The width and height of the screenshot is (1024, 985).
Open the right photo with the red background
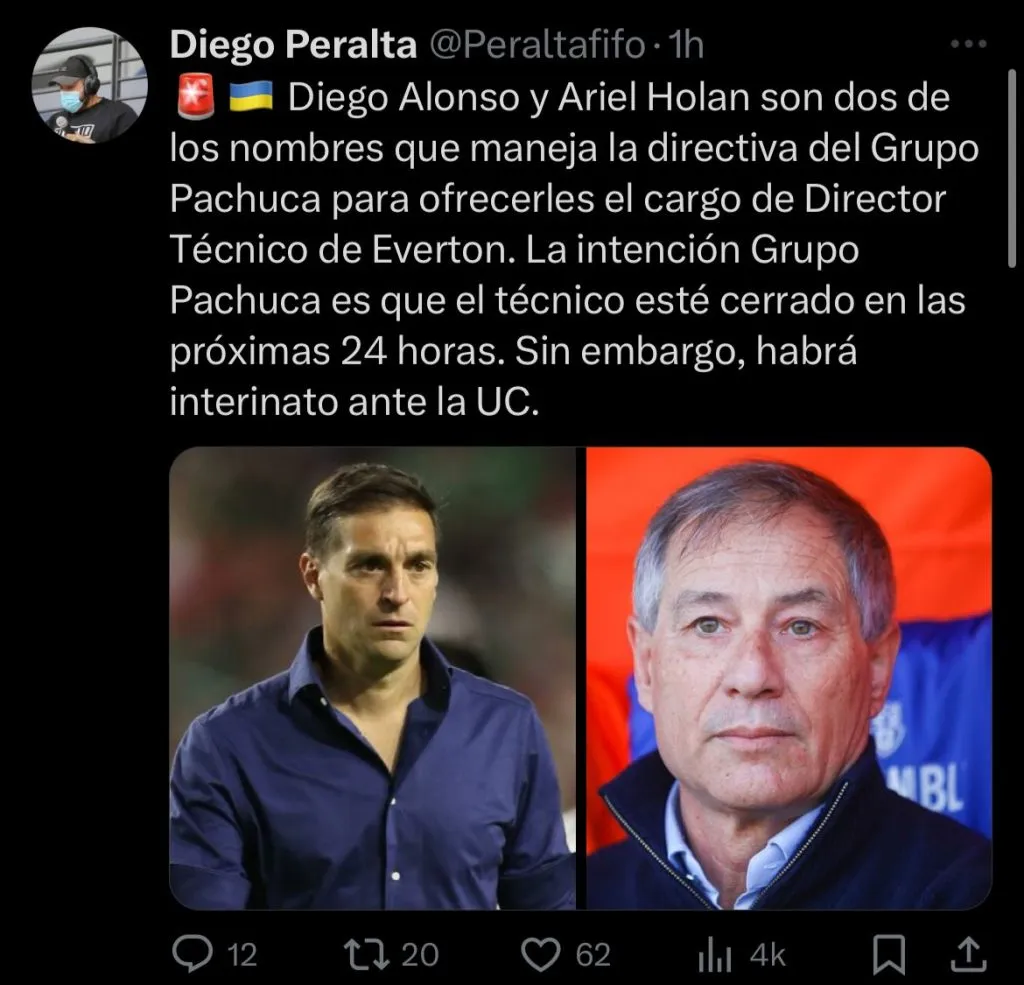(789, 678)
